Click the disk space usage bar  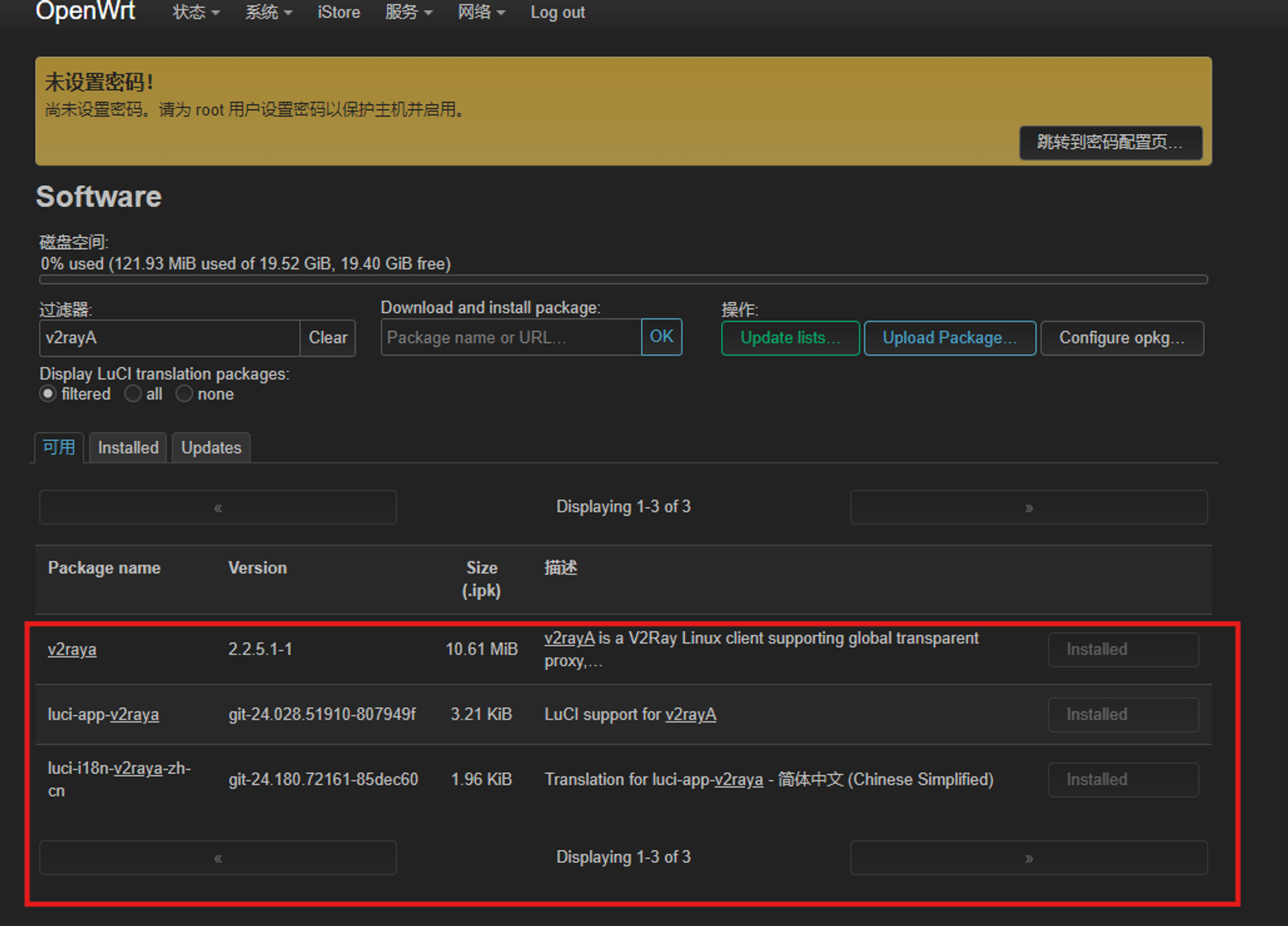click(x=623, y=279)
